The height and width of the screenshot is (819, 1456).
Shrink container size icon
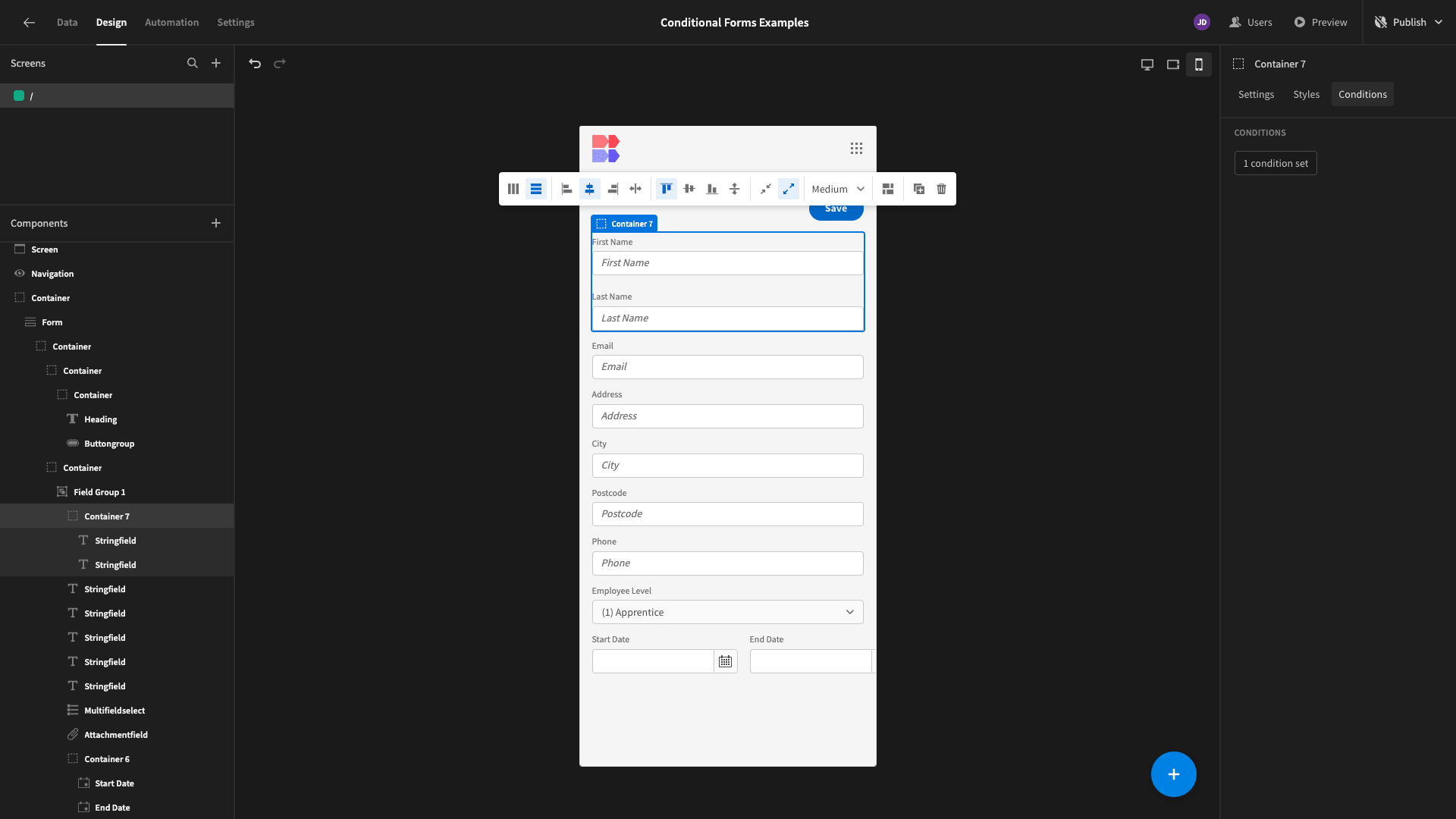click(766, 189)
